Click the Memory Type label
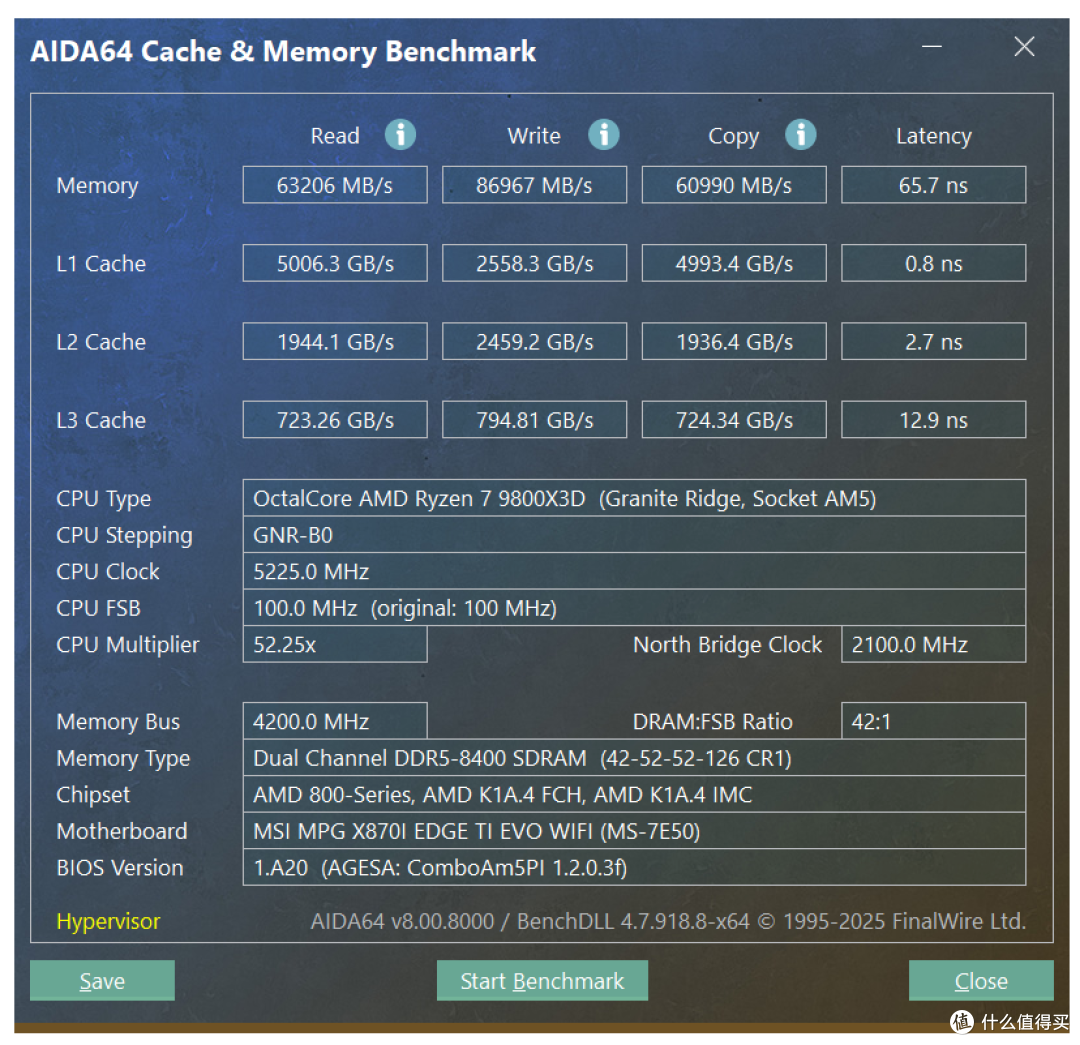Image resolution: width=1080 pixels, height=1045 pixels. pos(123,758)
